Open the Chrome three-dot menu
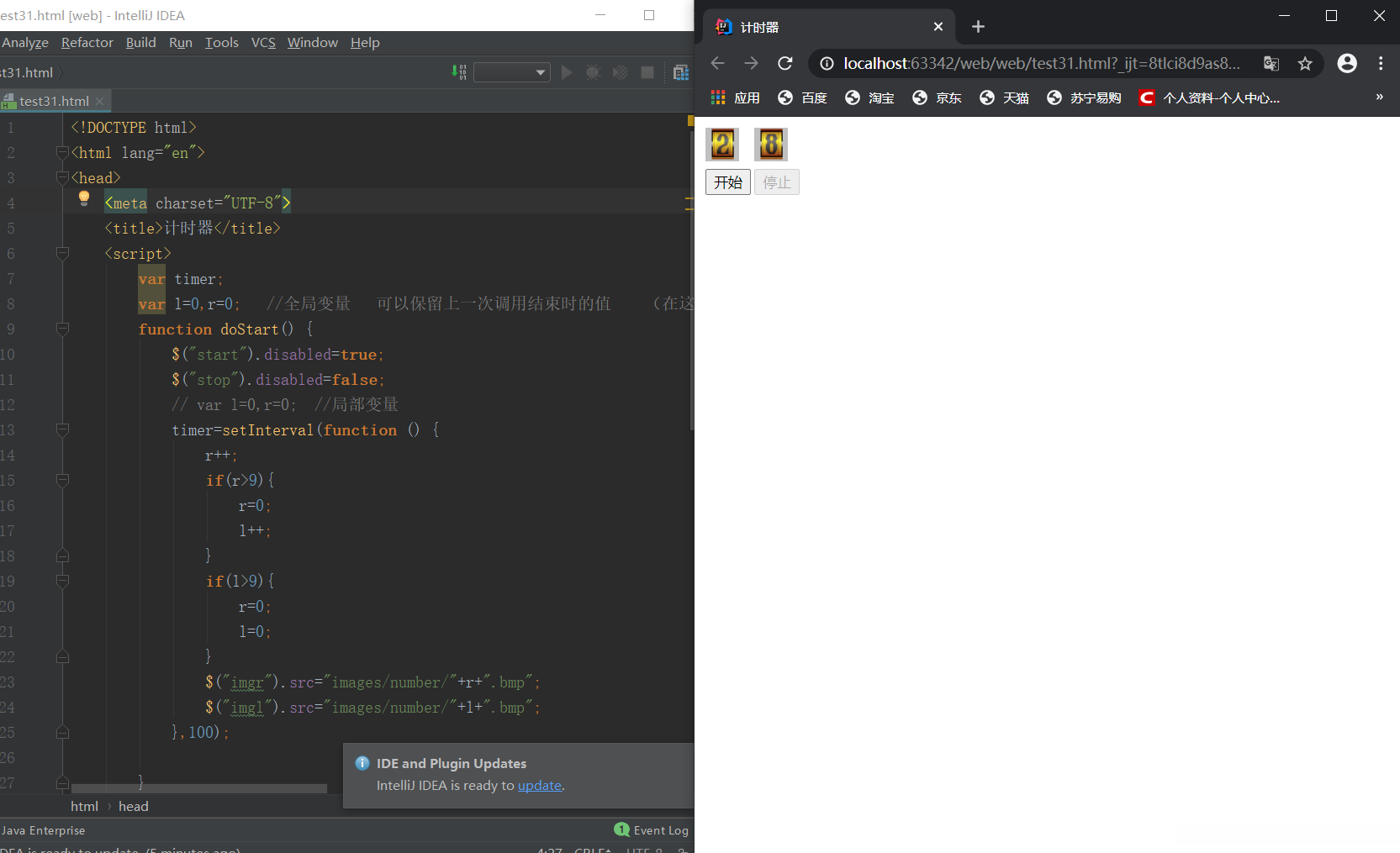 tap(1381, 63)
